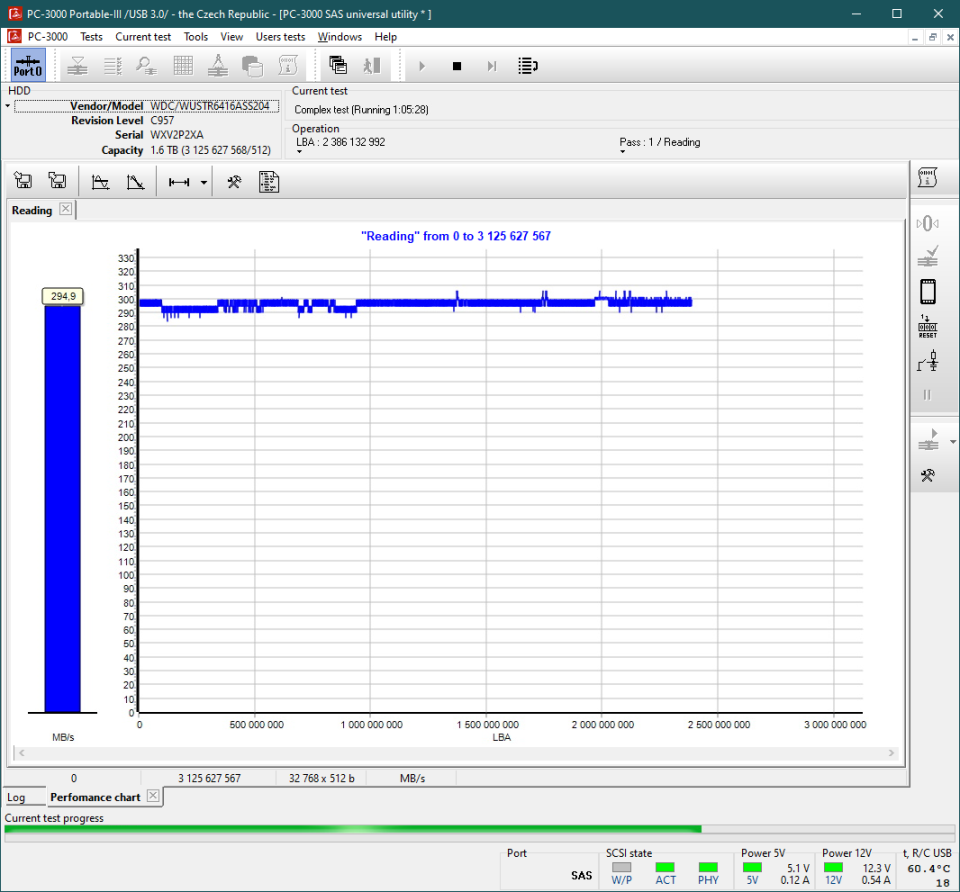Close the Reading chart tab
The height and width of the screenshot is (892, 960).
[x=65, y=209]
